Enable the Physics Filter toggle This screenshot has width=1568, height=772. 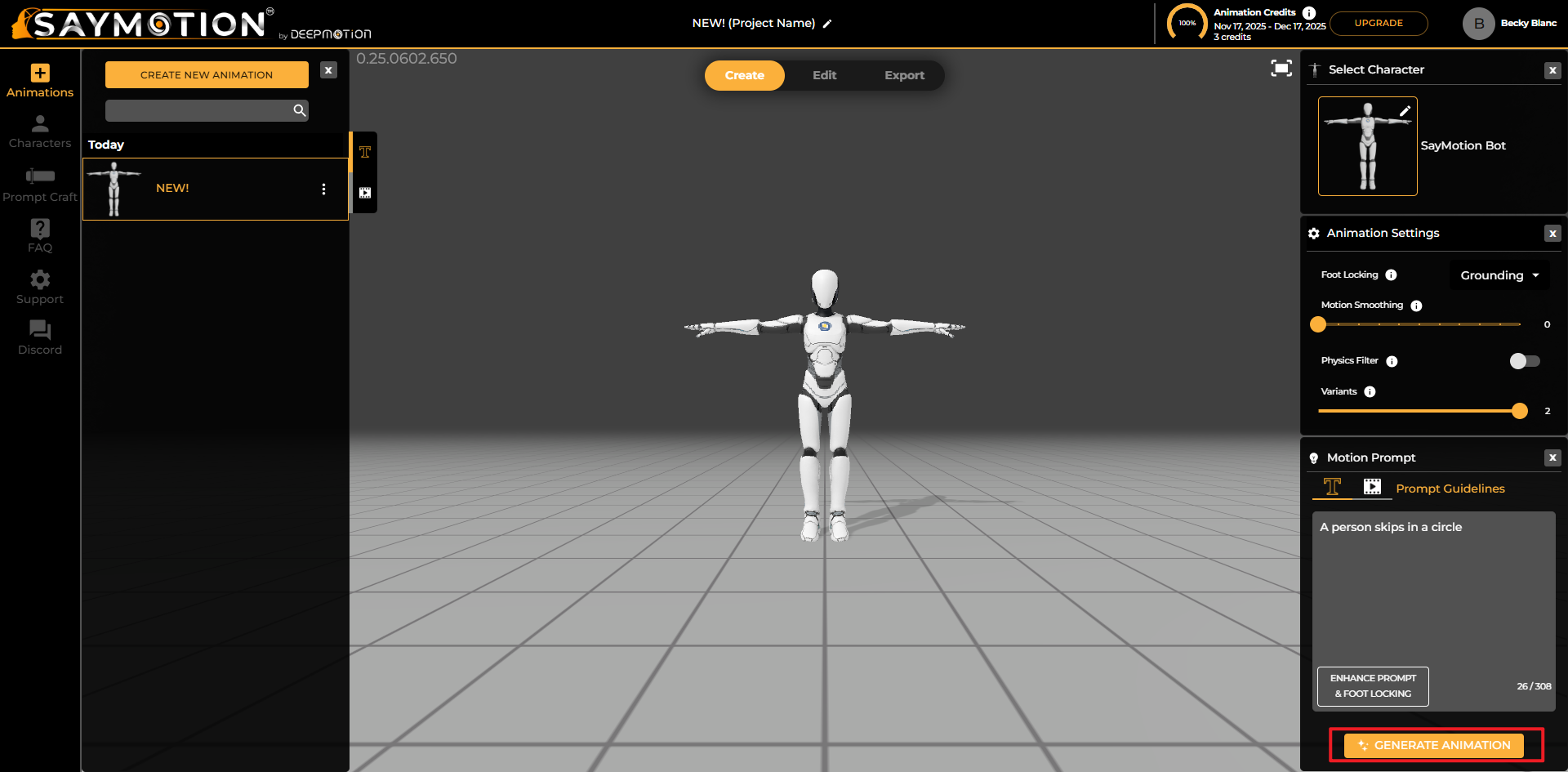[x=1524, y=360]
